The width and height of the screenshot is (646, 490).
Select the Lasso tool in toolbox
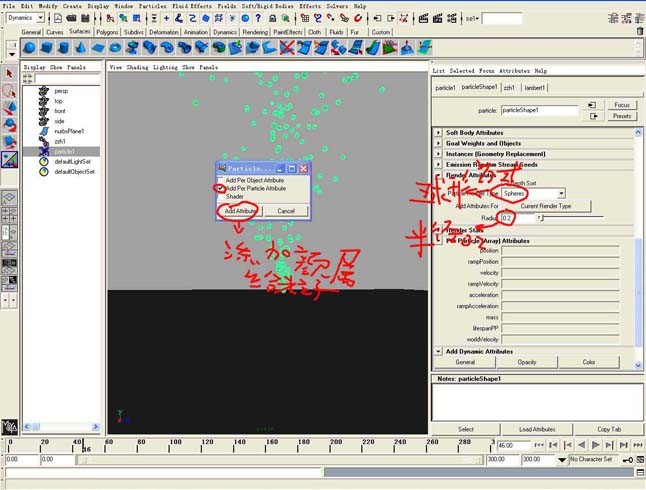pyautogui.click(x=9, y=91)
